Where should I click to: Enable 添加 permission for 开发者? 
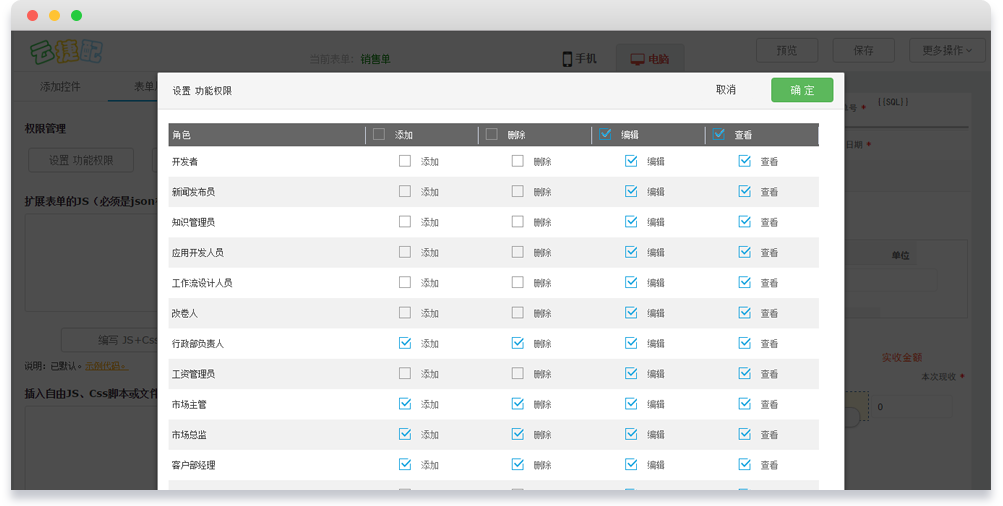click(x=404, y=161)
